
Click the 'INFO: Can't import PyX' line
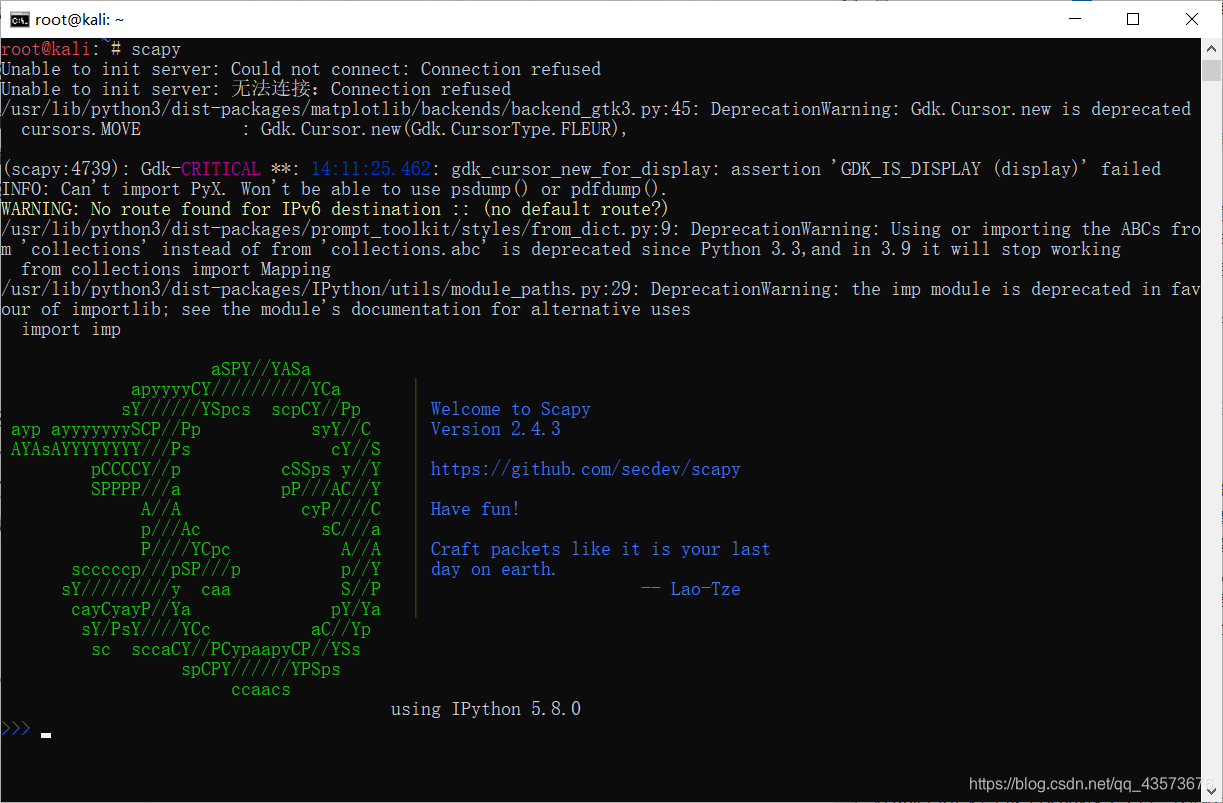click(334, 189)
